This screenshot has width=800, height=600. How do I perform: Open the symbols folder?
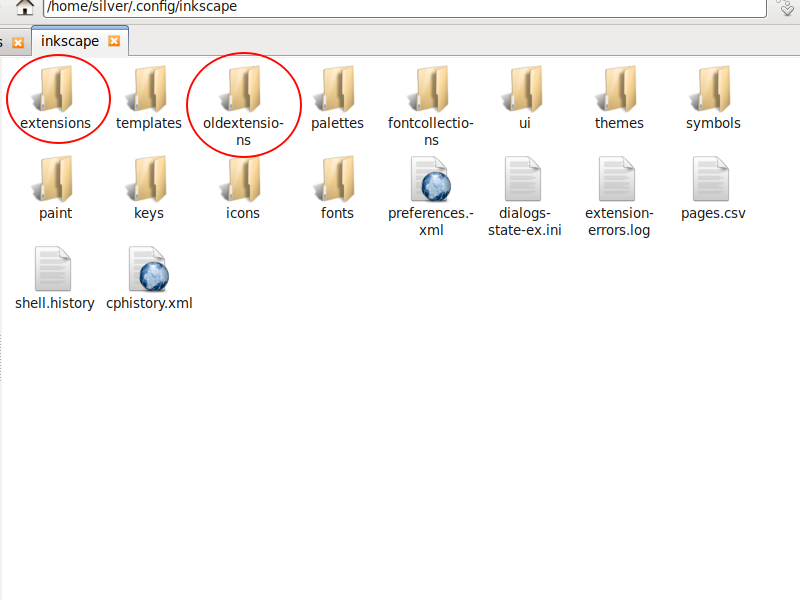713,89
